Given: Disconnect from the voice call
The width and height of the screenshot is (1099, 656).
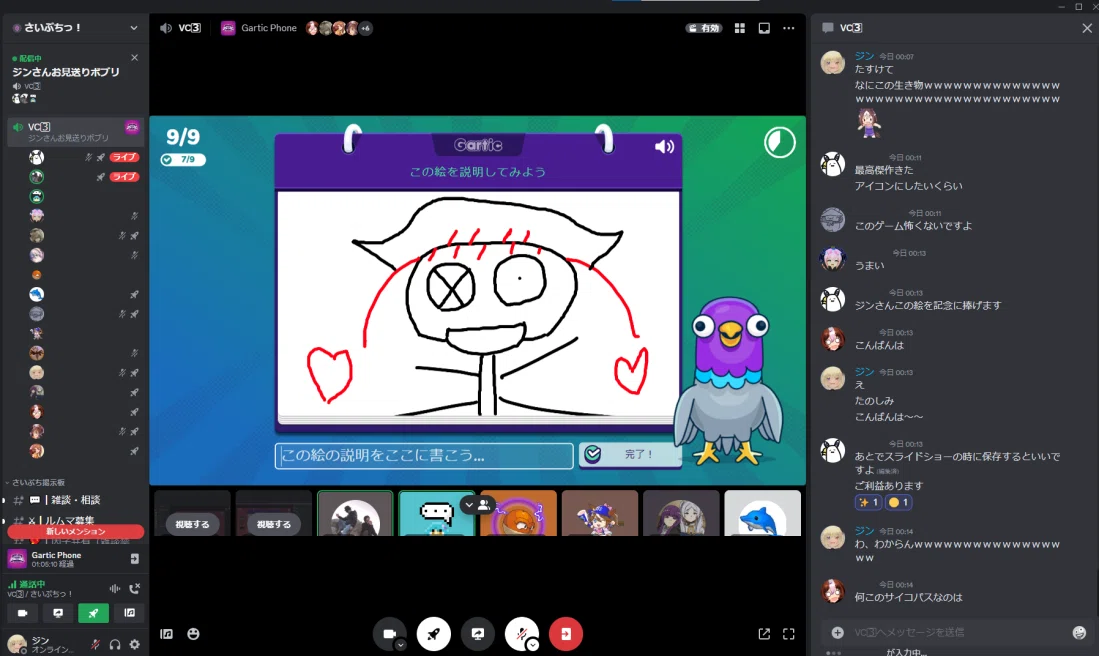Looking at the screenshot, I should [135, 589].
